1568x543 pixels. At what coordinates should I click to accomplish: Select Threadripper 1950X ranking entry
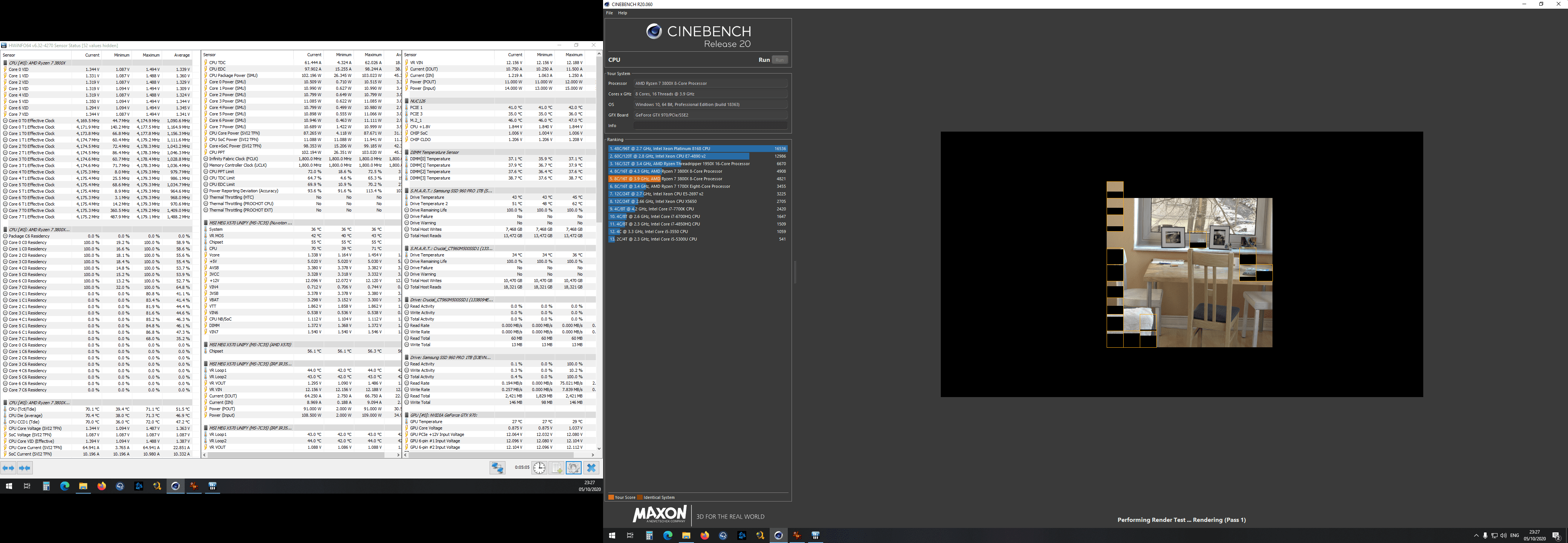click(x=698, y=164)
